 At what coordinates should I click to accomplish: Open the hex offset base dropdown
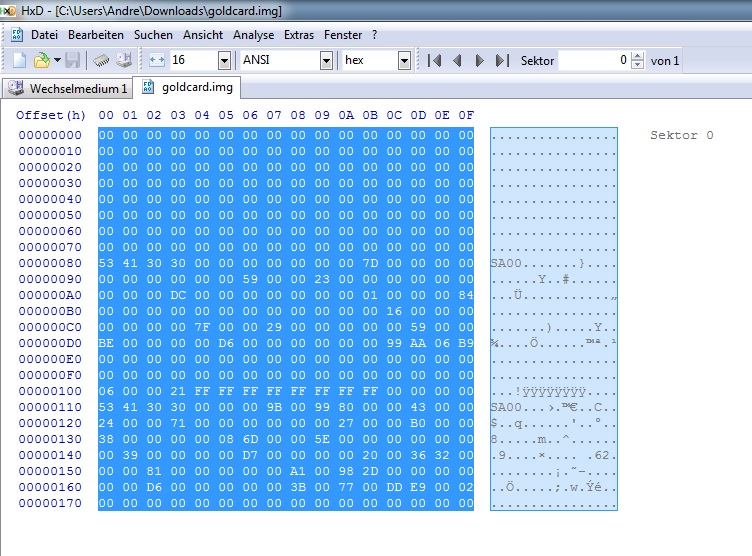[x=404, y=60]
